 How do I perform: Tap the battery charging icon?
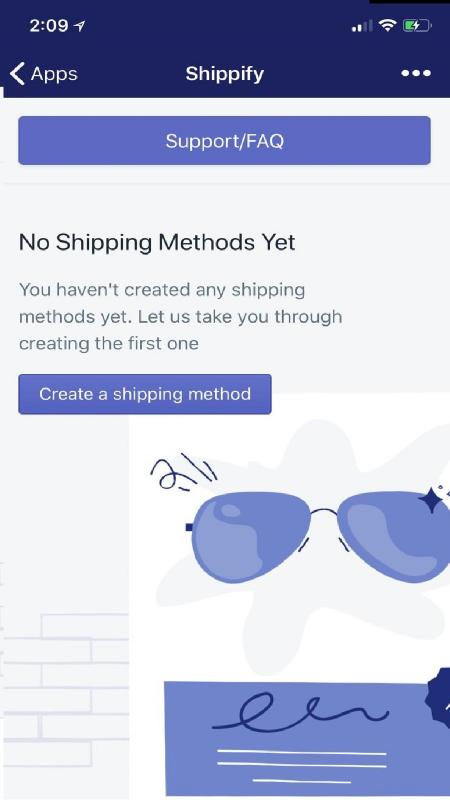pos(417,25)
